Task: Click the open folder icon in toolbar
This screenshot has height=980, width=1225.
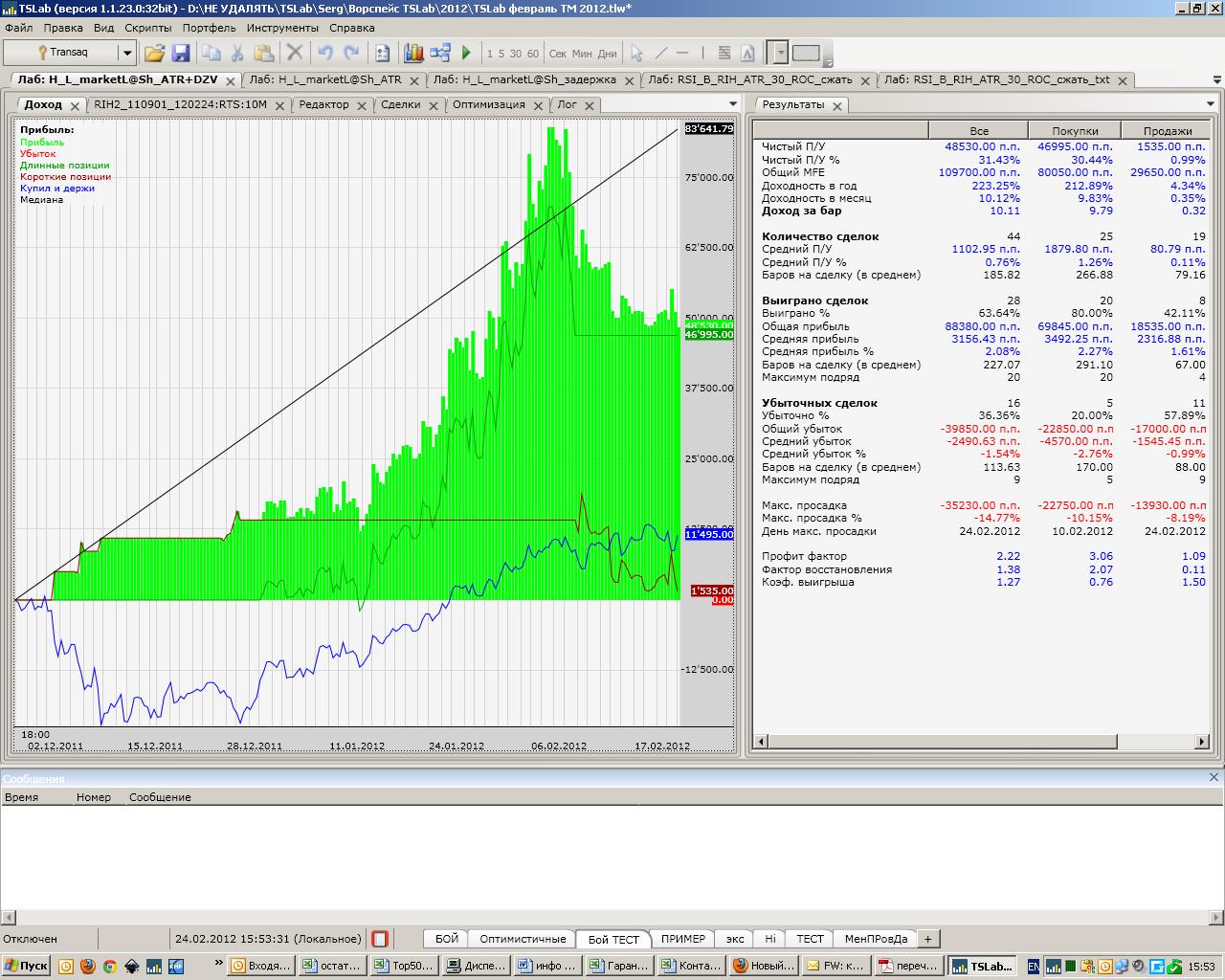Action: [x=154, y=54]
